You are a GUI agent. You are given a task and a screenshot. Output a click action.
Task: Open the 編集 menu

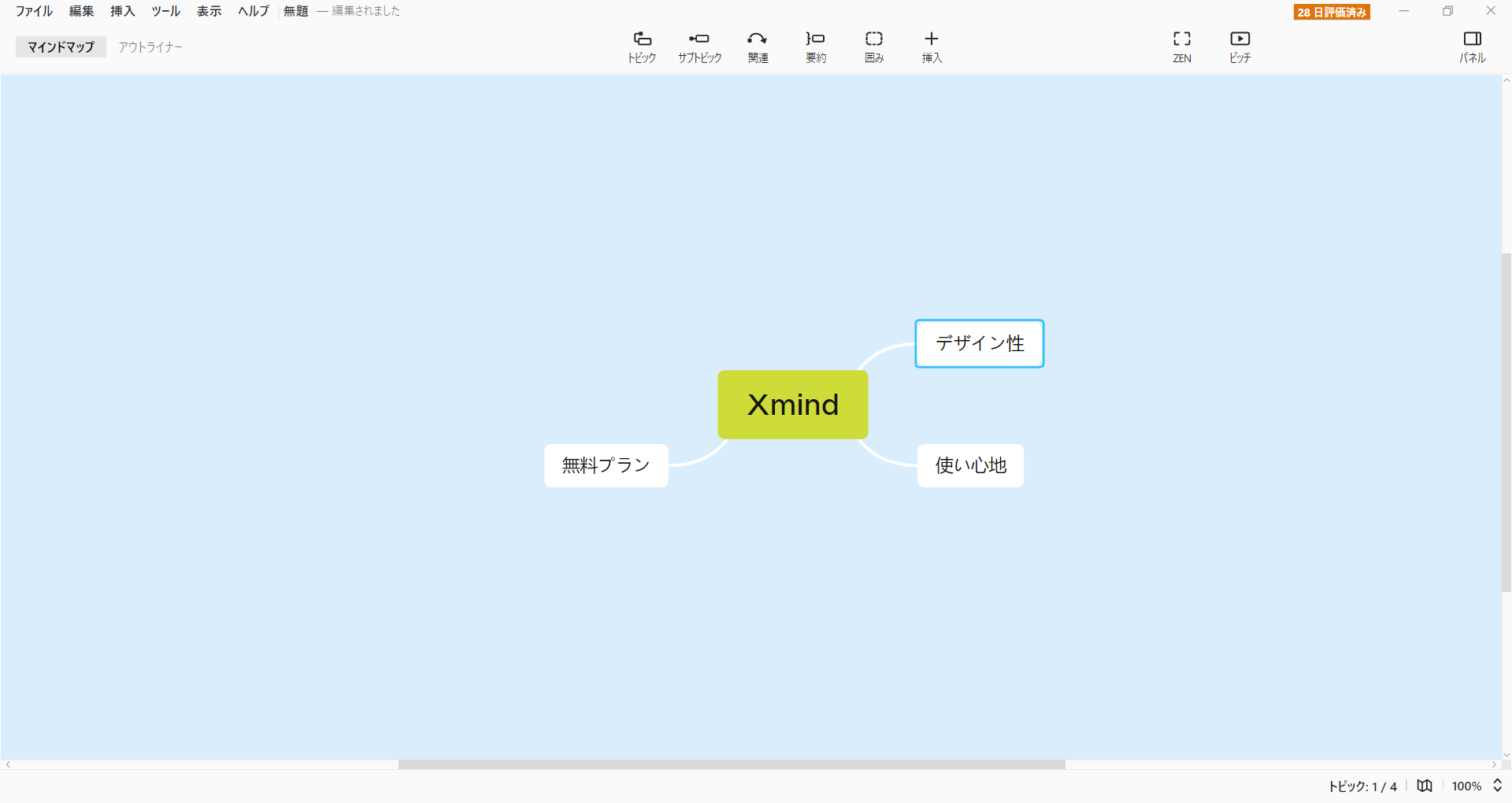[x=81, y=11]
